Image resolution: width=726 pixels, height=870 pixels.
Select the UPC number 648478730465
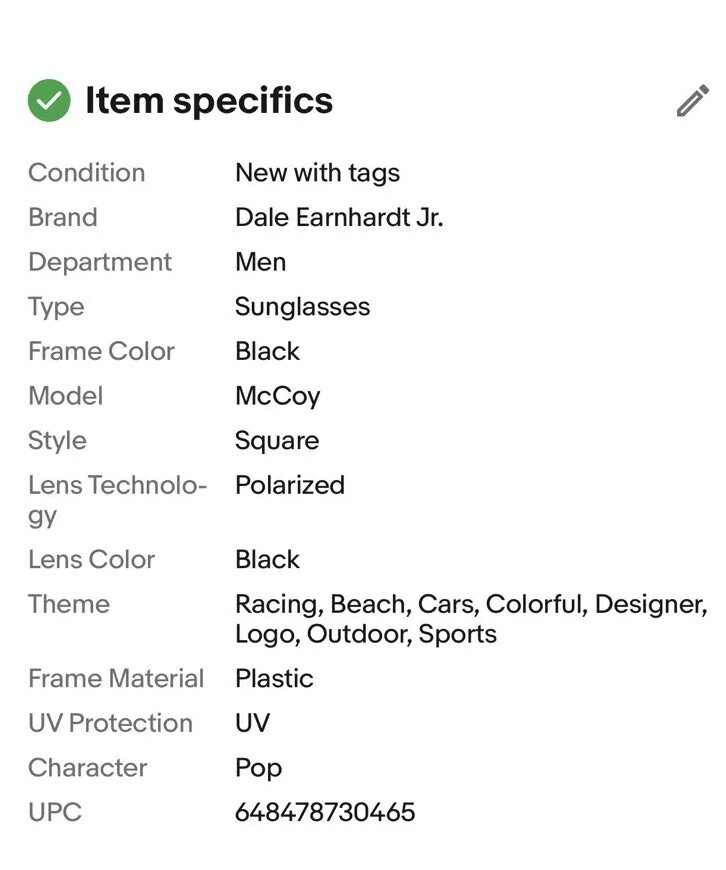coord(325,812)
